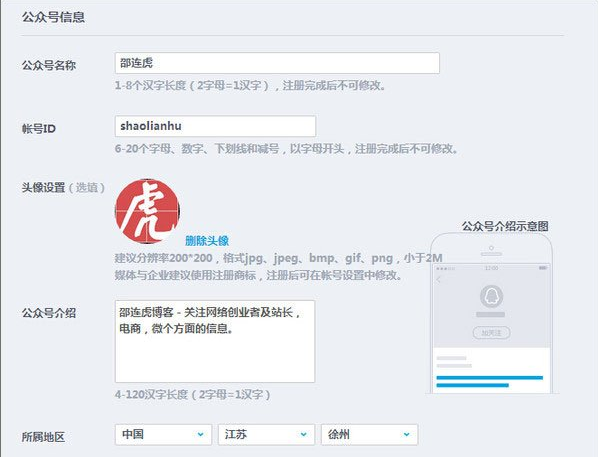
Task: Click the longer blue bar in preview
Action: tap(490, 378)
